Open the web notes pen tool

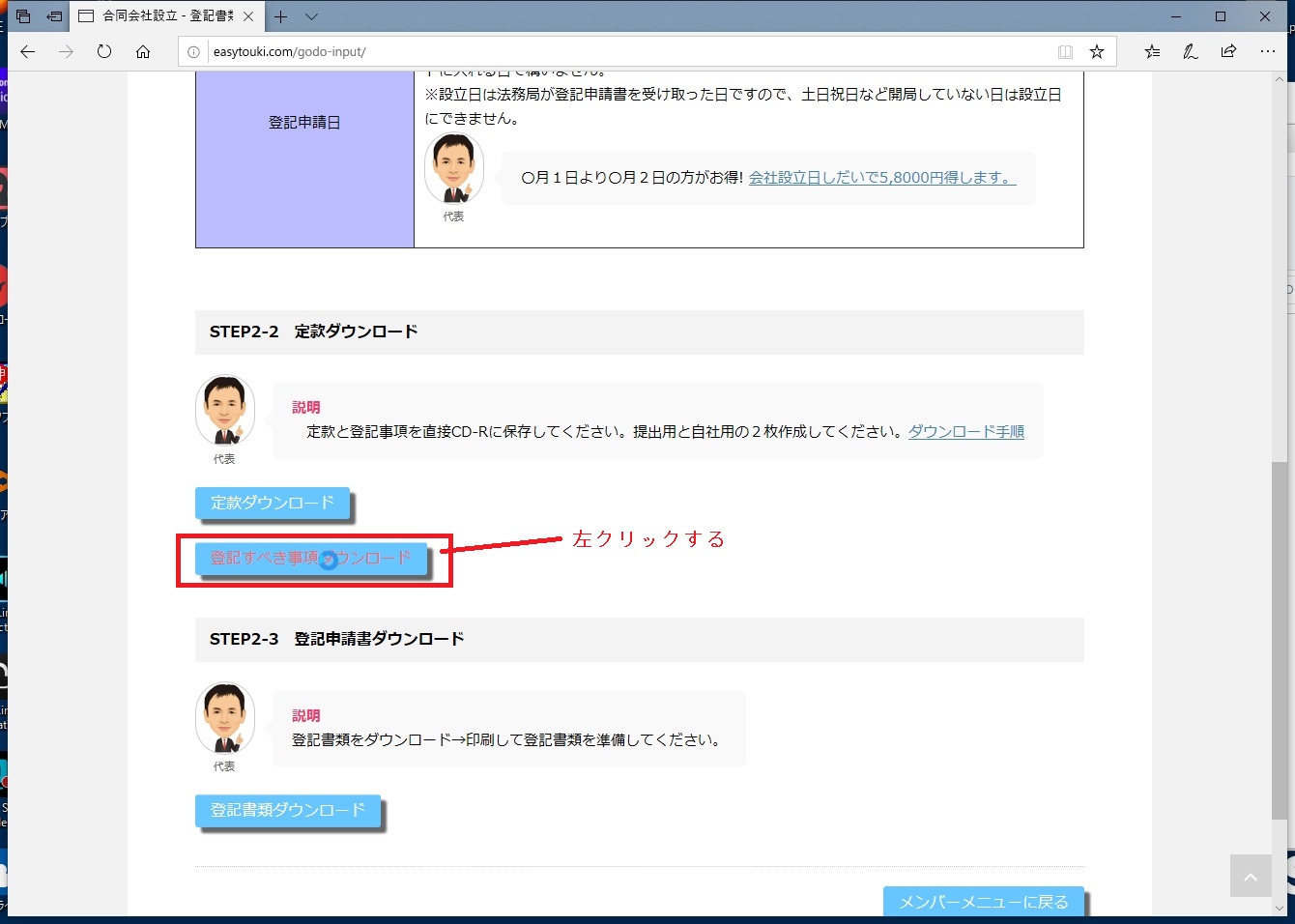(x=1191, y=52)
